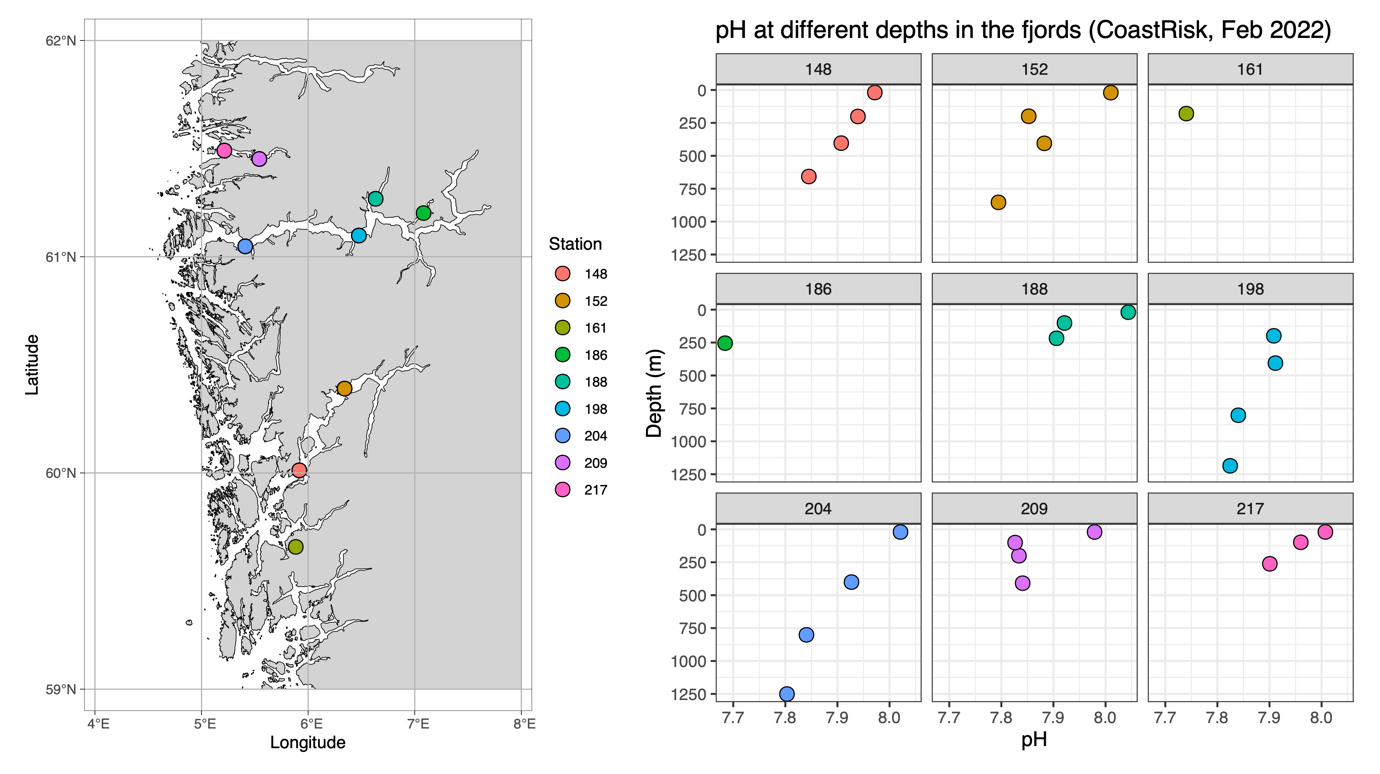The height and width of the screenshot is (774, 1380).
Task: Select the red station 148 map marker
Action: [x=299, y=471]
